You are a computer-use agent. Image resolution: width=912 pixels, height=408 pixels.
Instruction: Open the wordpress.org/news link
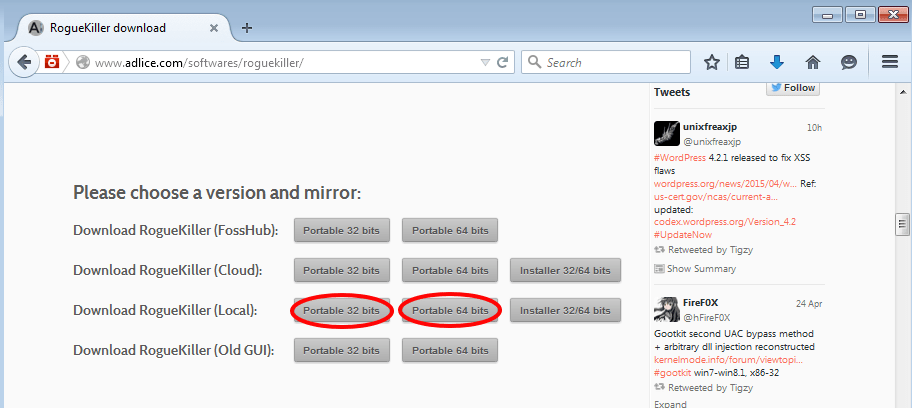[725, 184]
